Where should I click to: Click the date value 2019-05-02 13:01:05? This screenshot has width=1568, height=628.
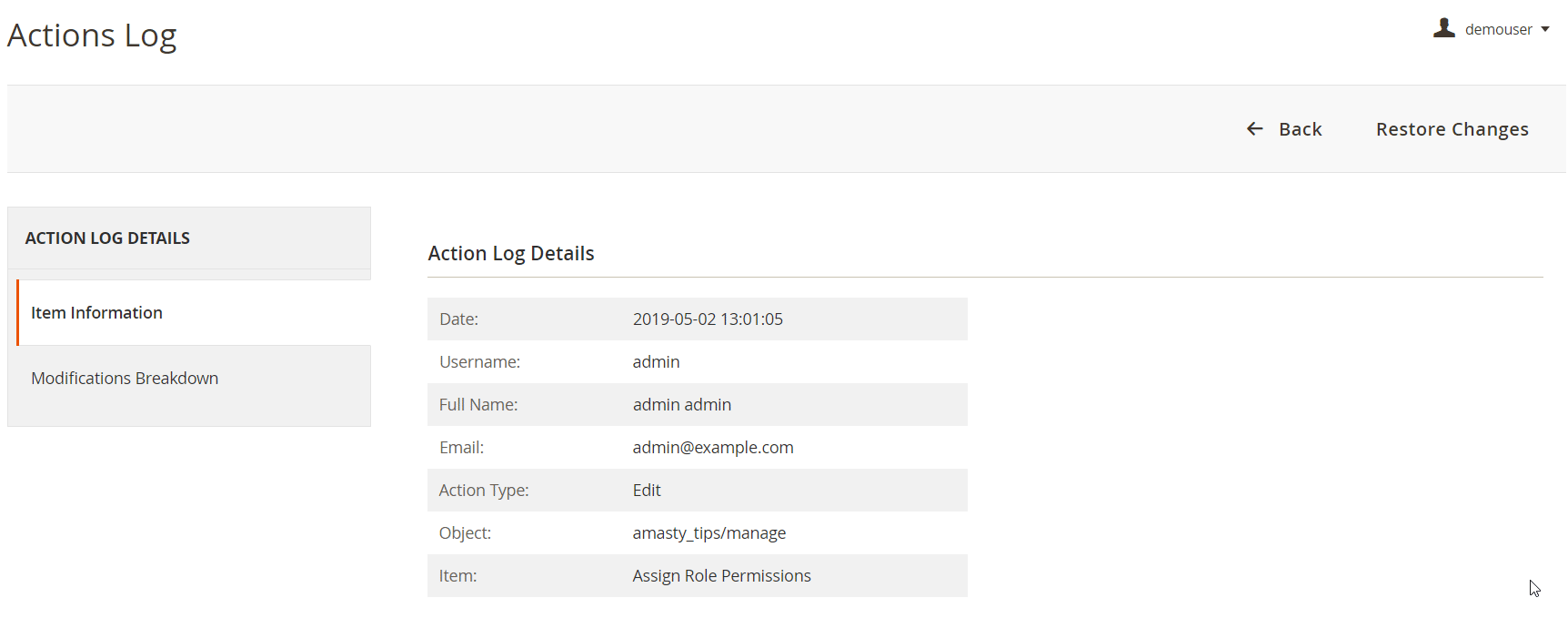[708, 319]
